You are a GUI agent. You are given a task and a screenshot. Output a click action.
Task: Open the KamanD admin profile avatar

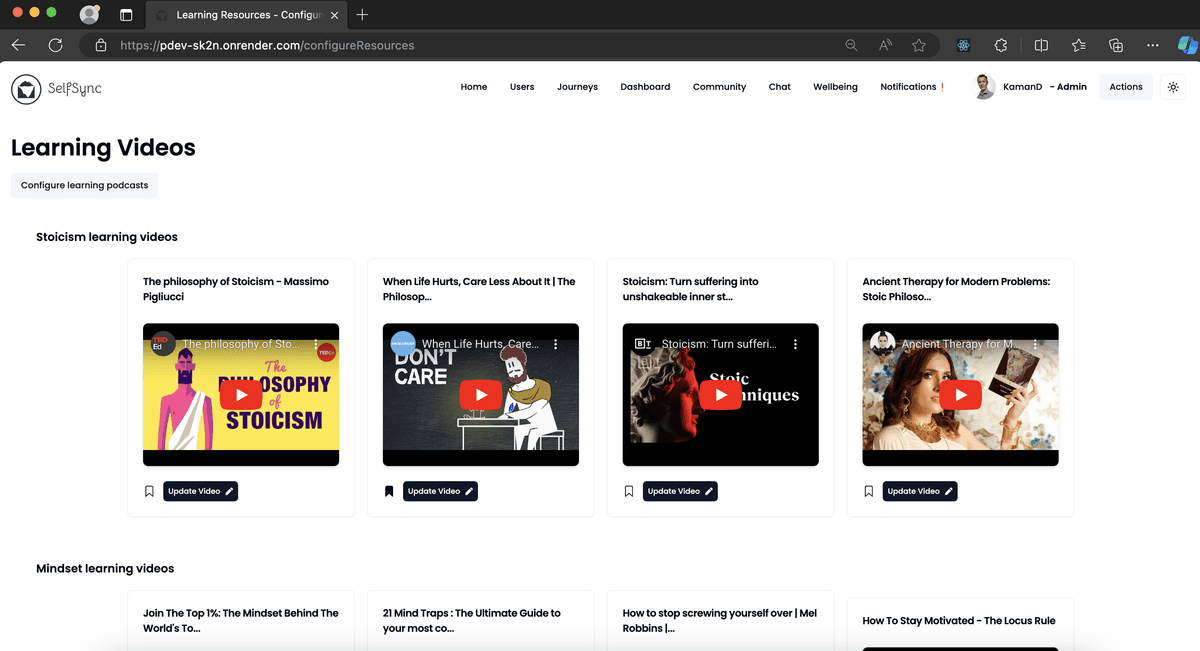coord(985,87)
